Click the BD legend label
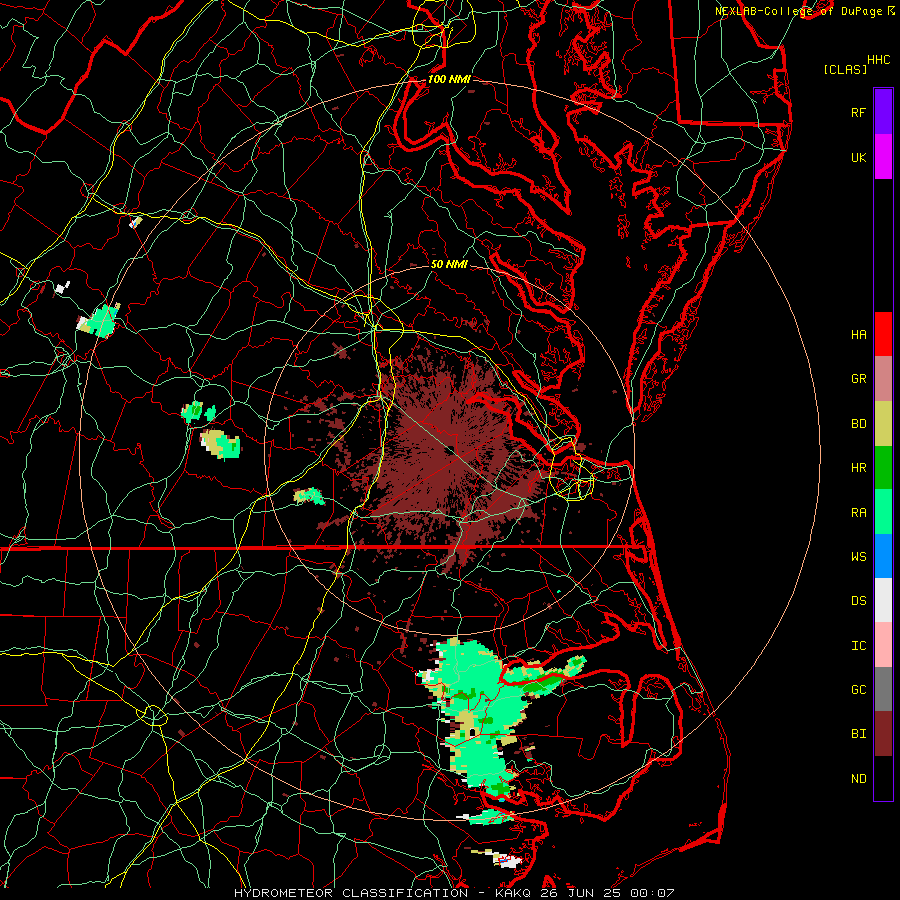Viewport: 900px width, 900px height. [x=858, y=424]
